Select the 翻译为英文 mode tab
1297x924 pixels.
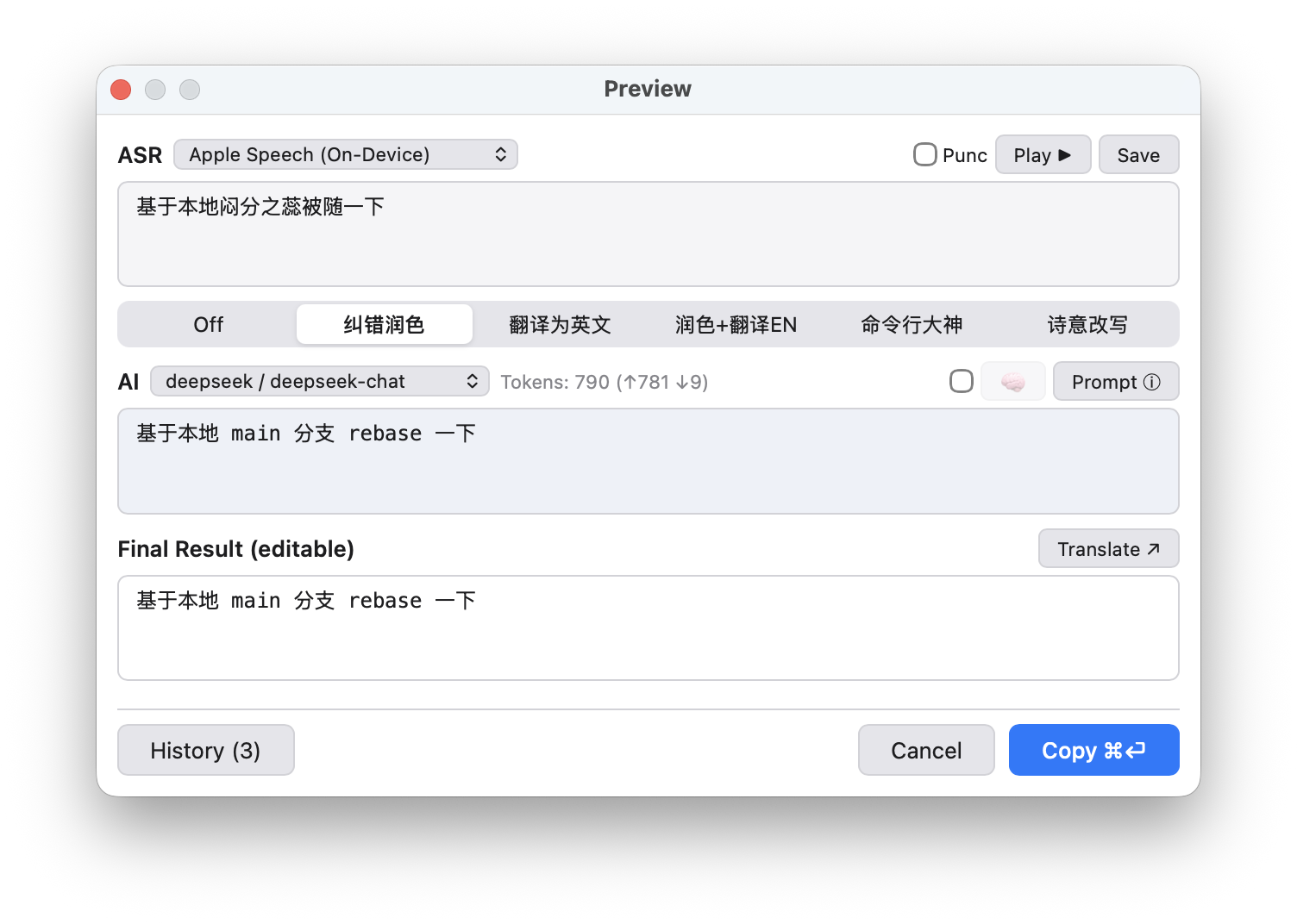click(x=559, y=324)
